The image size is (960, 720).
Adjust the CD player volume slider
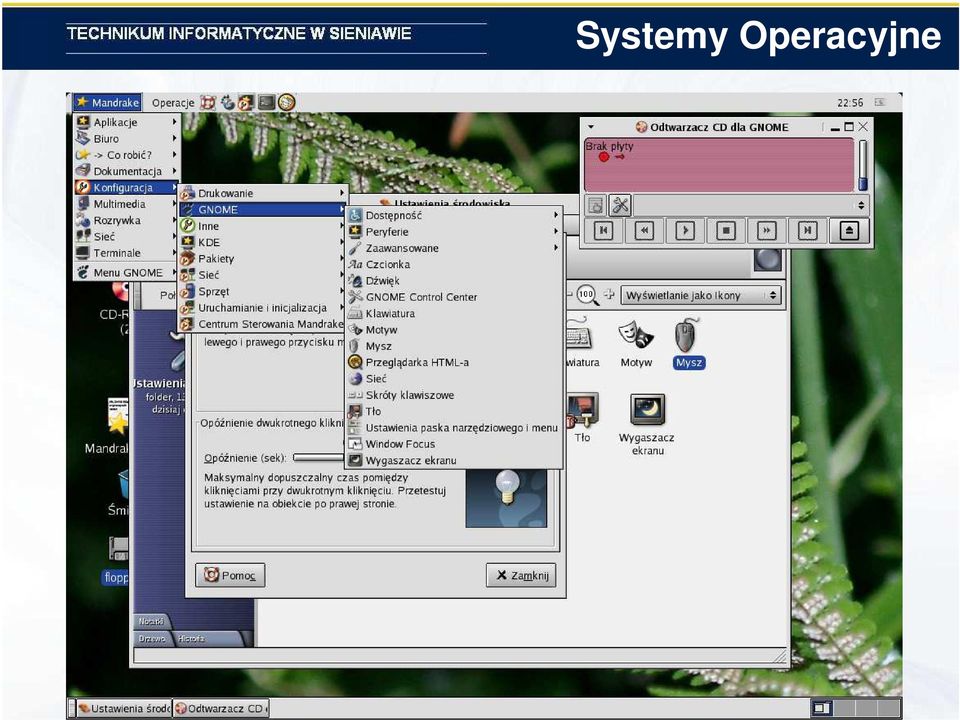(863, 165)
